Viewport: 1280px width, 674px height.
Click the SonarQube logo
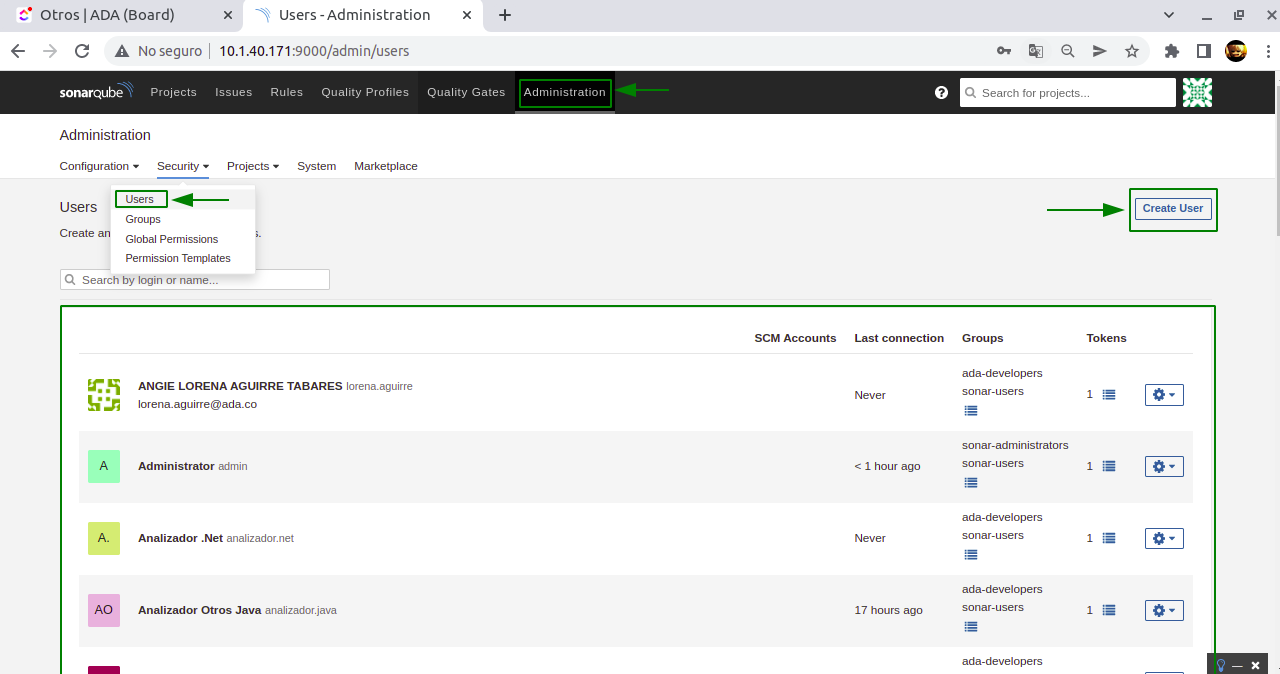point(95,92)
